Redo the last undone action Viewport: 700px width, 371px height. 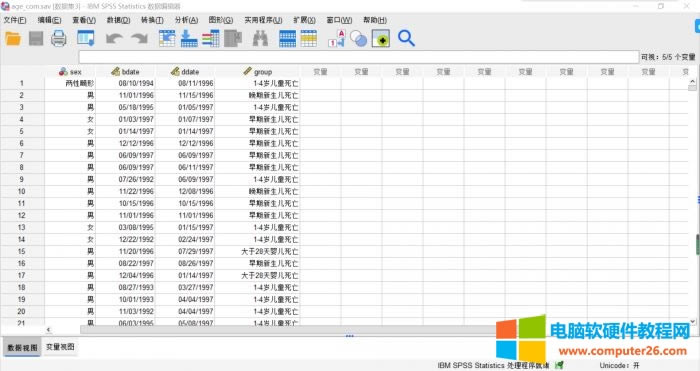pyautogui.click(x=139, y=39)
